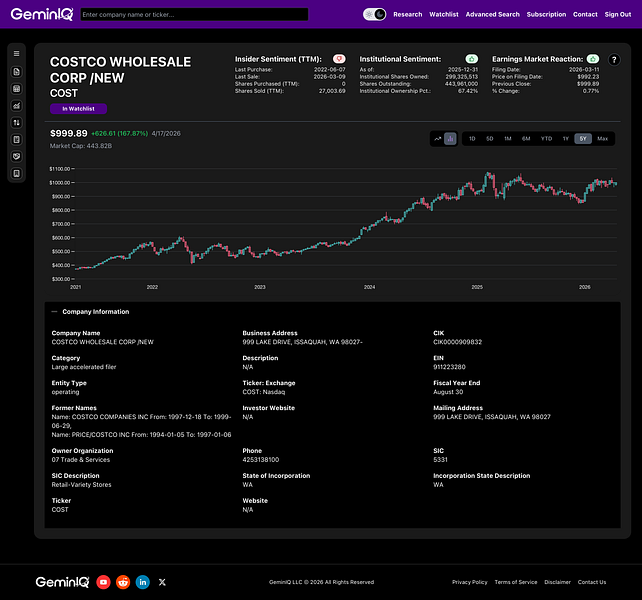Click the GeminIQ footer logo
The image size is (642, 600).
point(62,582)
